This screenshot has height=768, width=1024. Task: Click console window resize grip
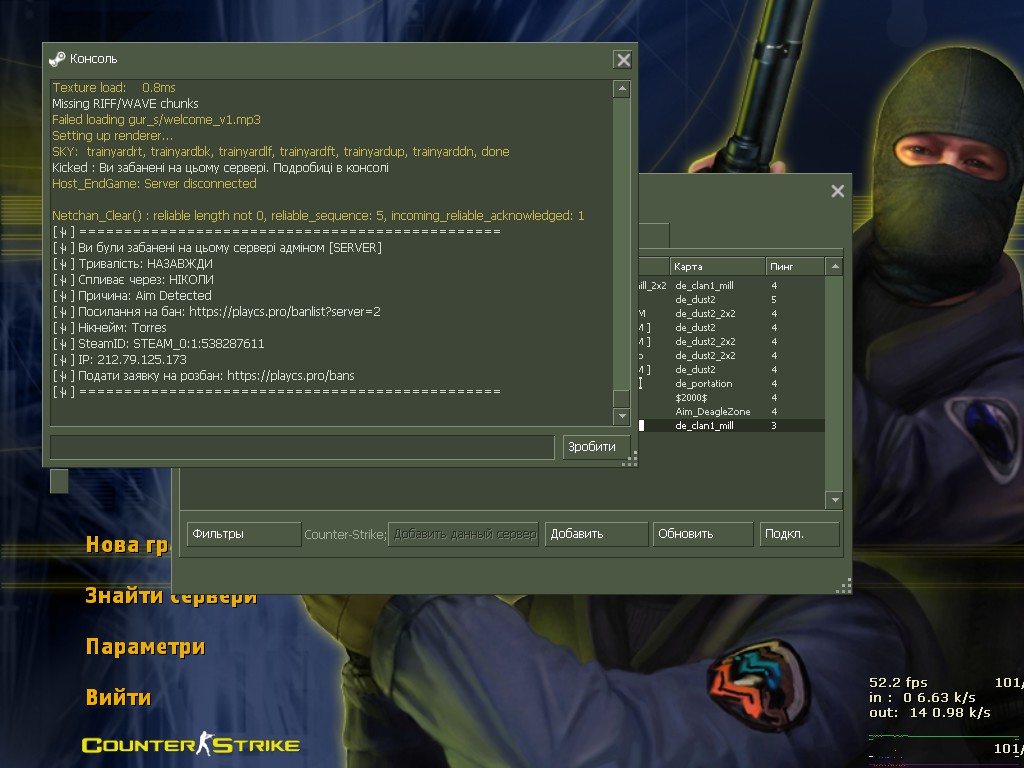pos(630,459)
